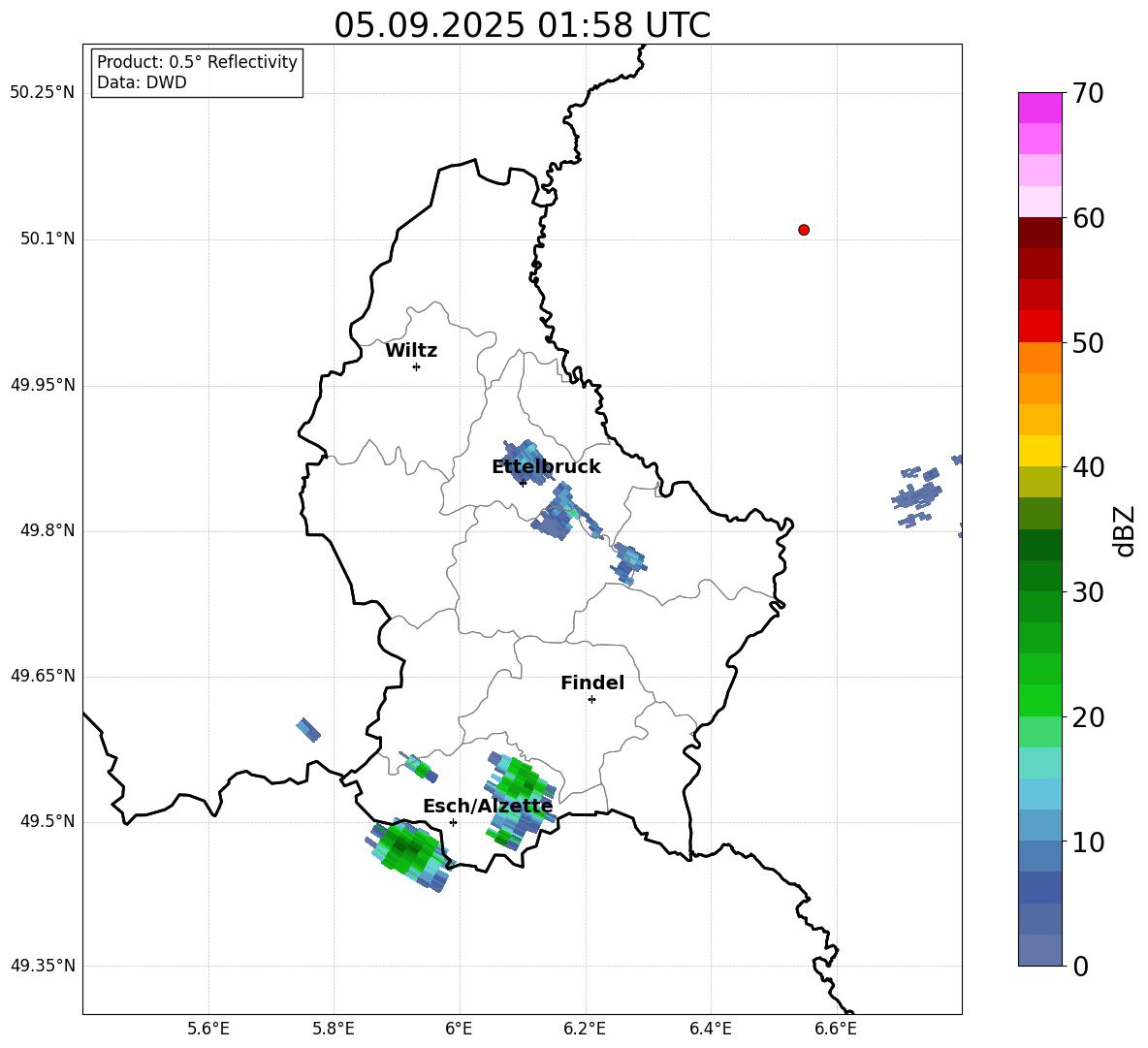Viewport: 1148px width, 1048px height.
Task: Click the blue radar echo over Ettelbruck
Action: pyautogui.click(x=526, y=461)
